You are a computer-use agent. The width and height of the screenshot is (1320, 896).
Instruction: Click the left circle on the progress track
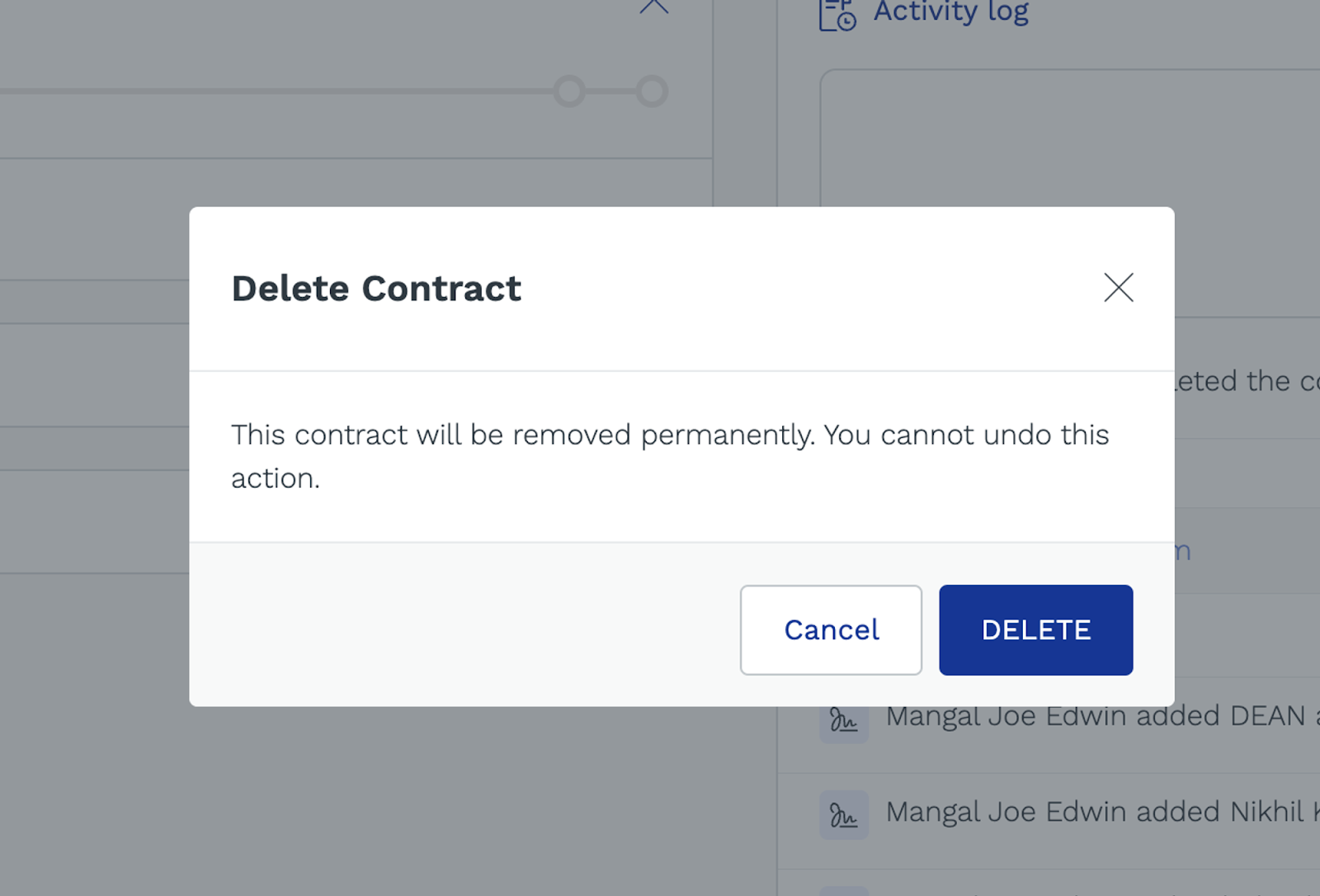(x=569, y=92)
